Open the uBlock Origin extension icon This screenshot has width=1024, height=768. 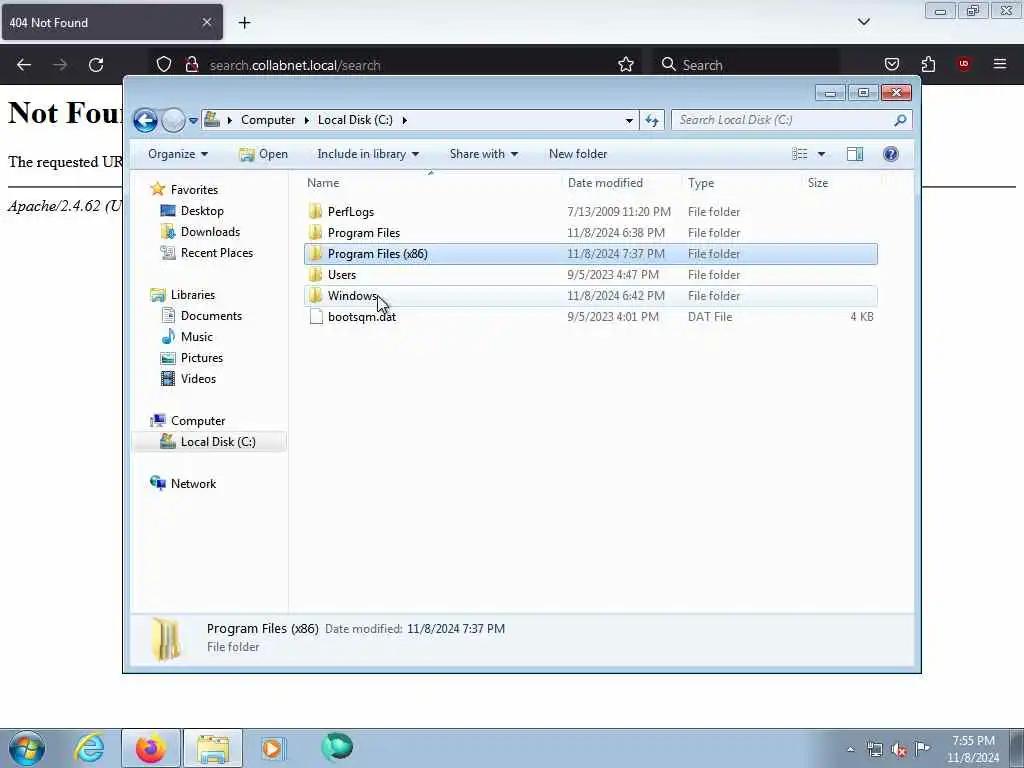pos(964,64)
